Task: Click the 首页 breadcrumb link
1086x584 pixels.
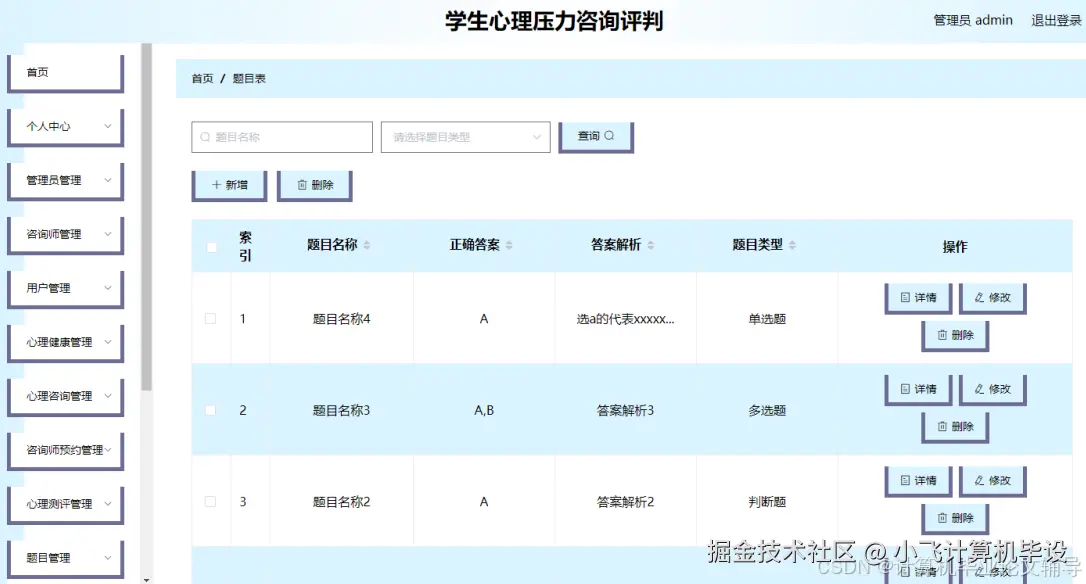Action: 202,78
